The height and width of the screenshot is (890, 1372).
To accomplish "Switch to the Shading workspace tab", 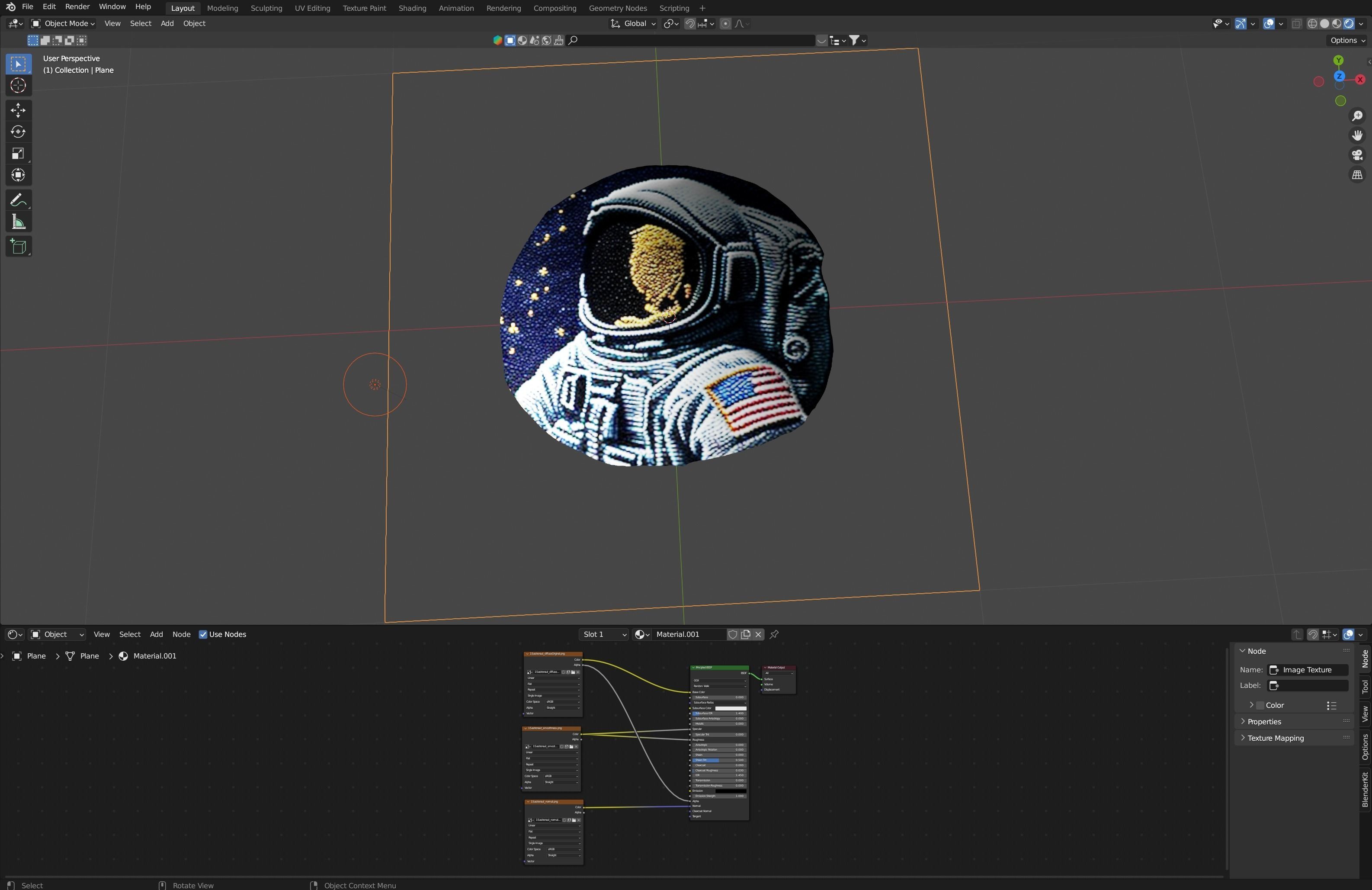I will (412, 8).
